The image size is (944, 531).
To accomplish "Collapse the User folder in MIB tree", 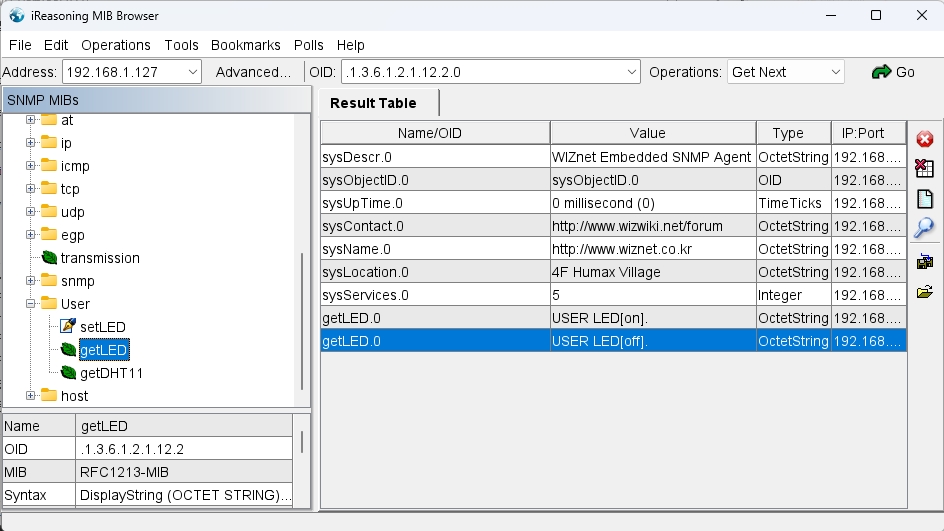I will click(31, 304).
